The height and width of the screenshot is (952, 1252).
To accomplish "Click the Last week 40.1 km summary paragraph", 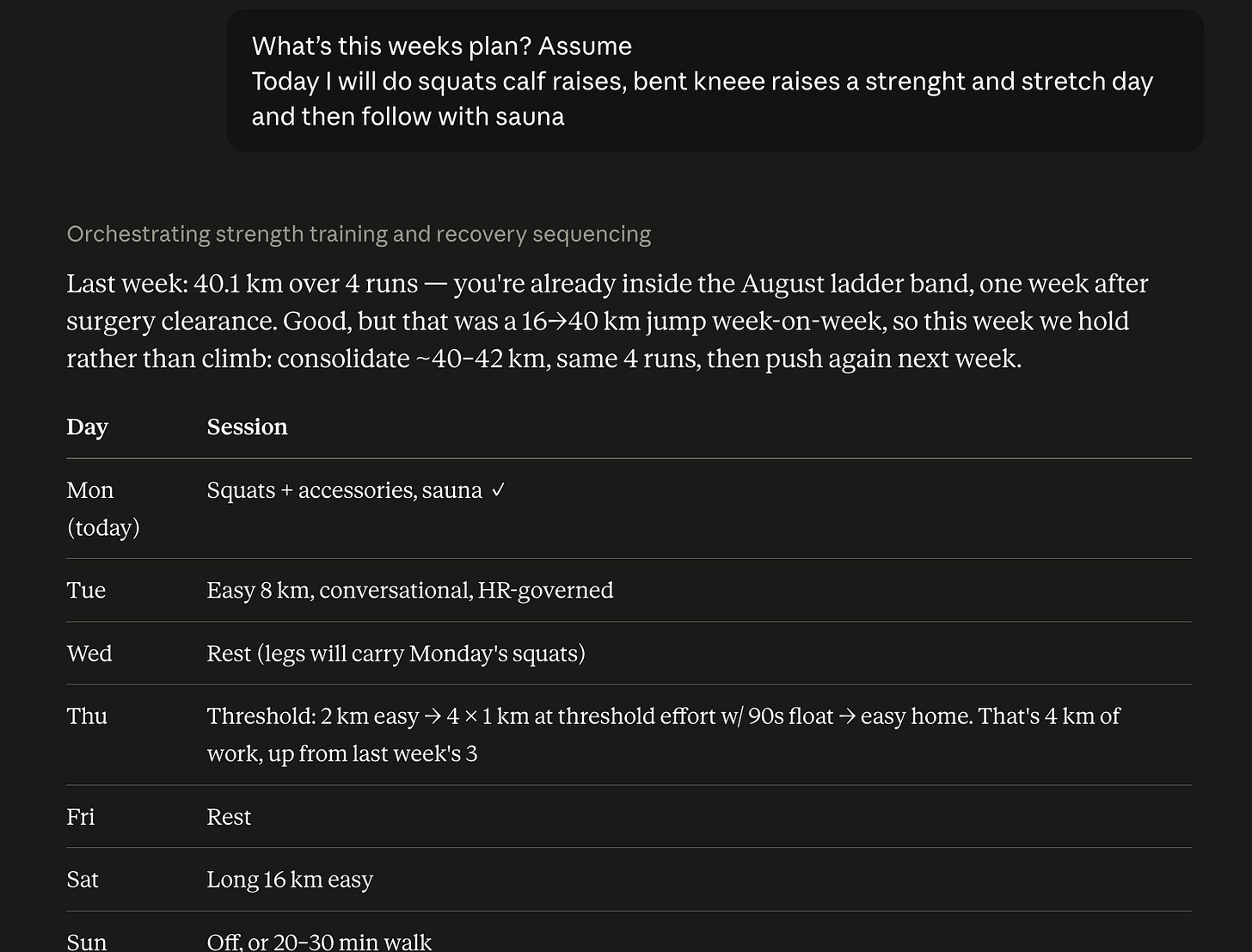I will (x=607, y=321).
